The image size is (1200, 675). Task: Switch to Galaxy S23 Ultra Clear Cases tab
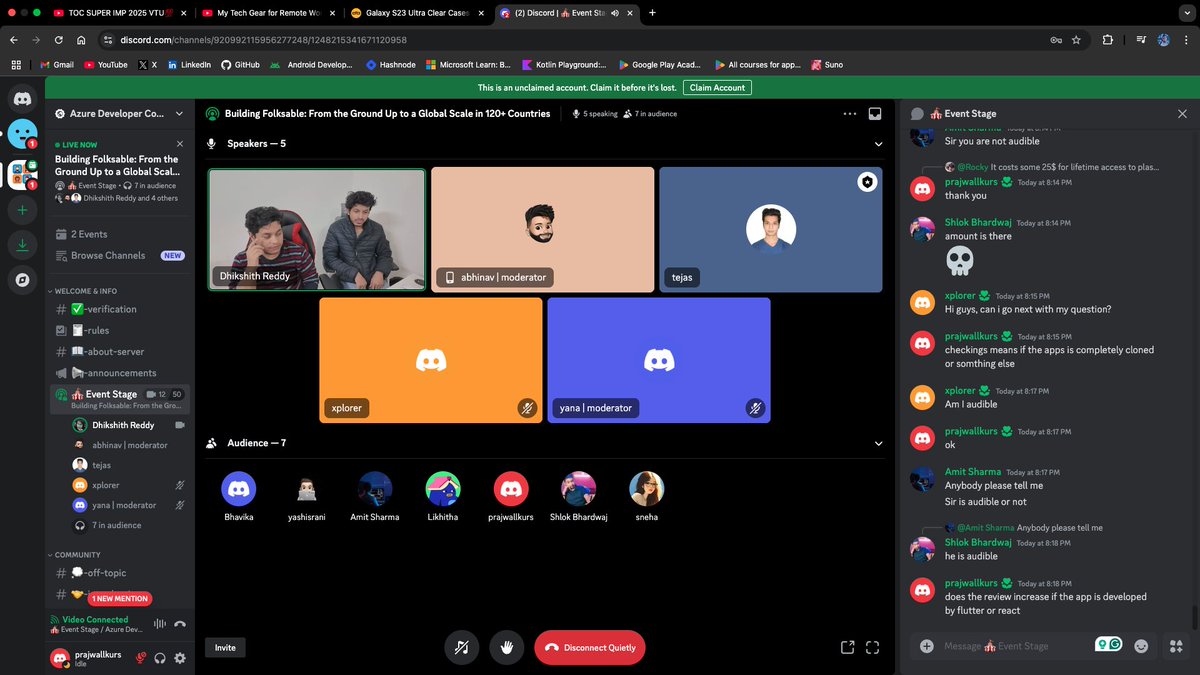point(417,13)
